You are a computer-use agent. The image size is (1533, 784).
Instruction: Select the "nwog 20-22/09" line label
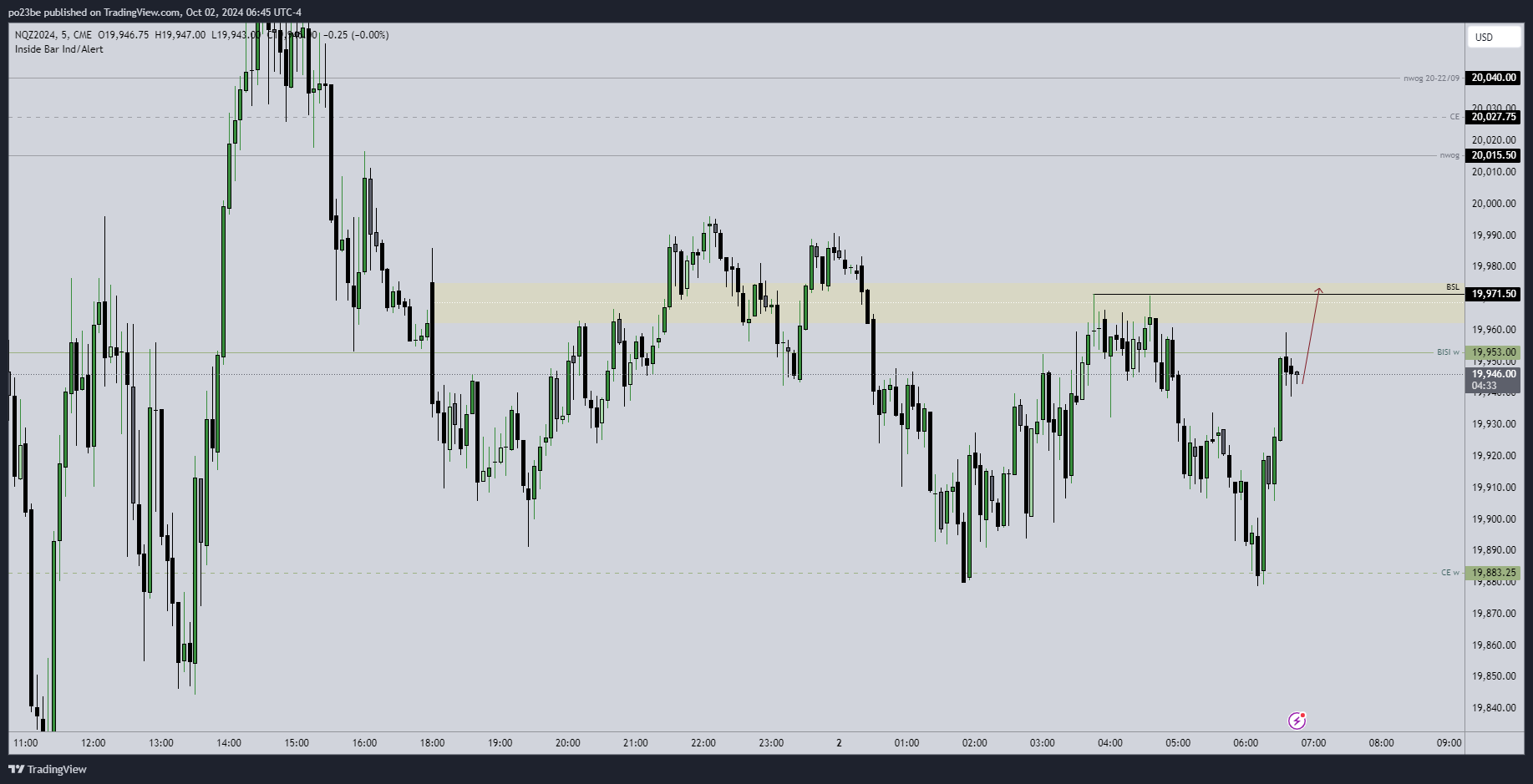click(1431, 78)
